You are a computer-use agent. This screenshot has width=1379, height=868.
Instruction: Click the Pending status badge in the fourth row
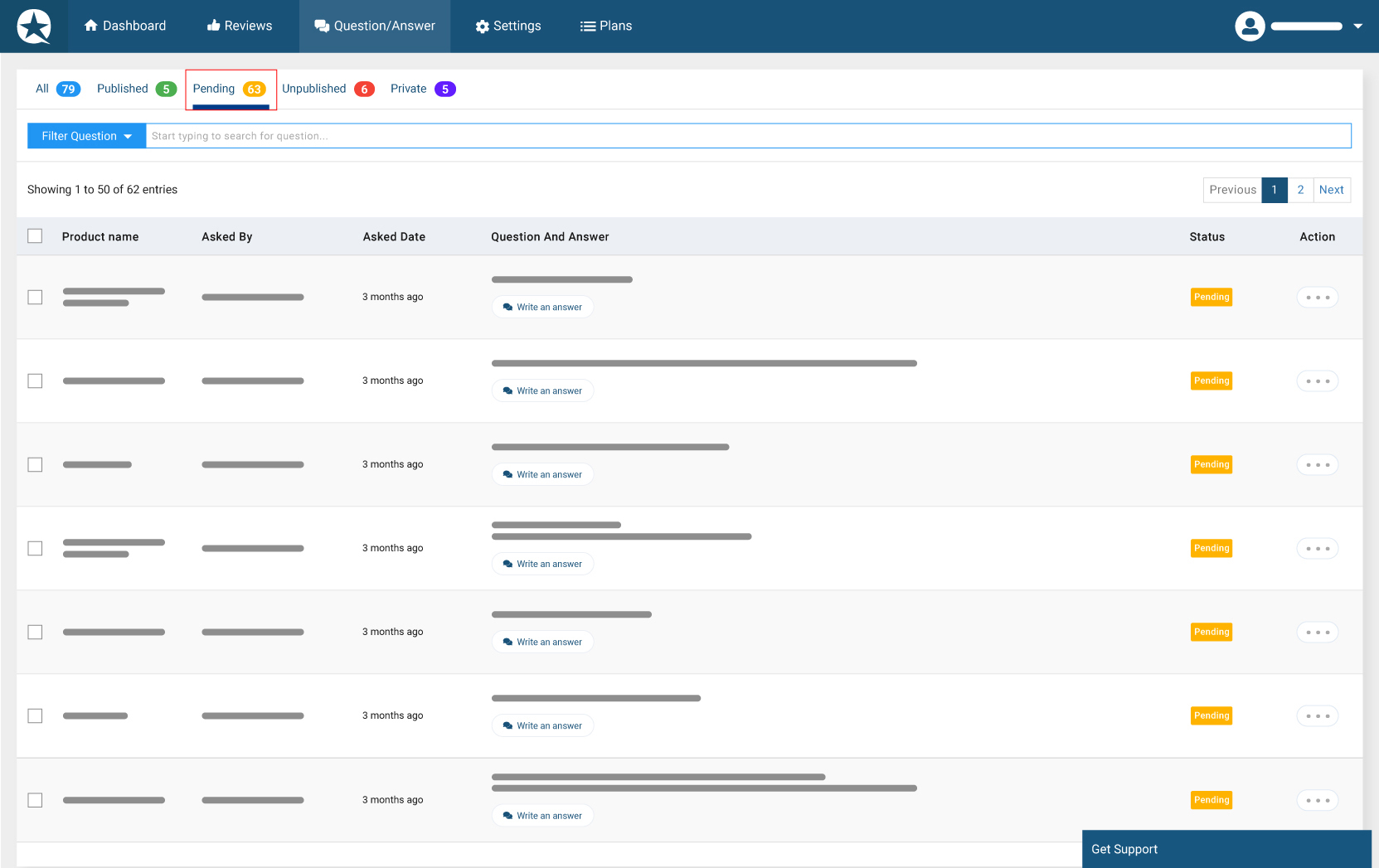pyautogui.click(x=1211, y=548)
